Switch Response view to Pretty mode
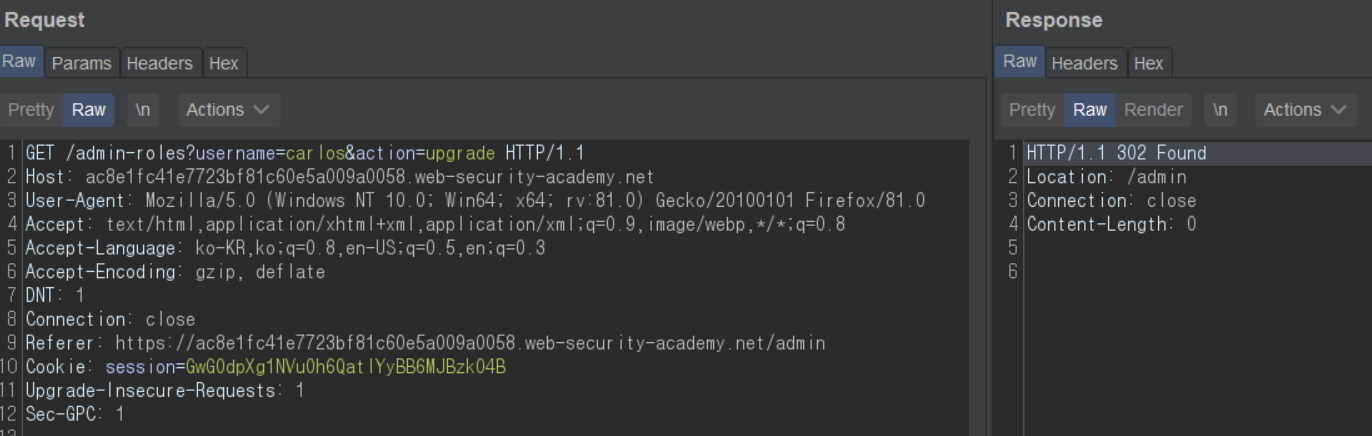Image resolution: width=1372 pixels, height=436 pixels. click(x=1032, y=110)
